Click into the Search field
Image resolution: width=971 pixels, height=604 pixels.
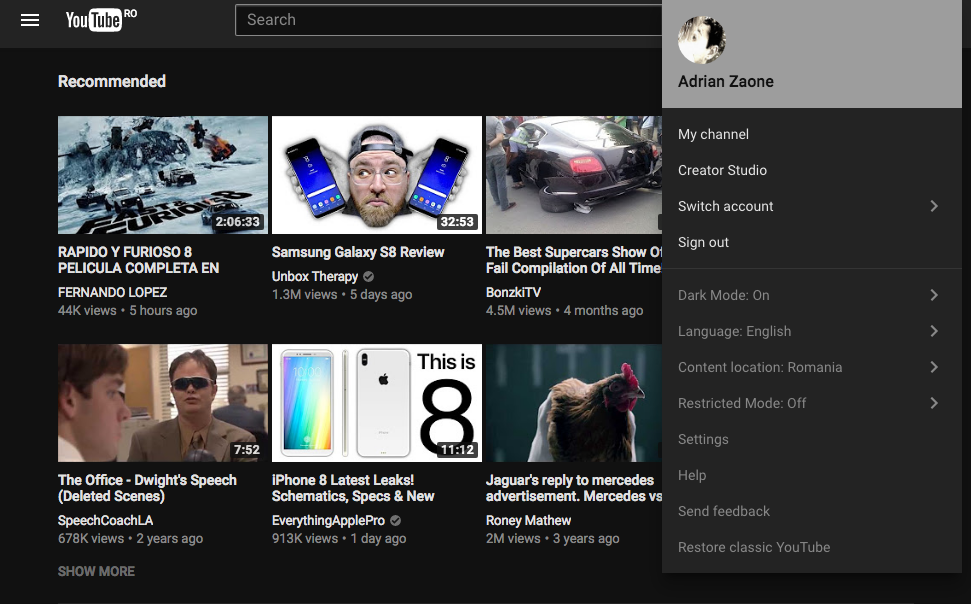click(450, 20)
